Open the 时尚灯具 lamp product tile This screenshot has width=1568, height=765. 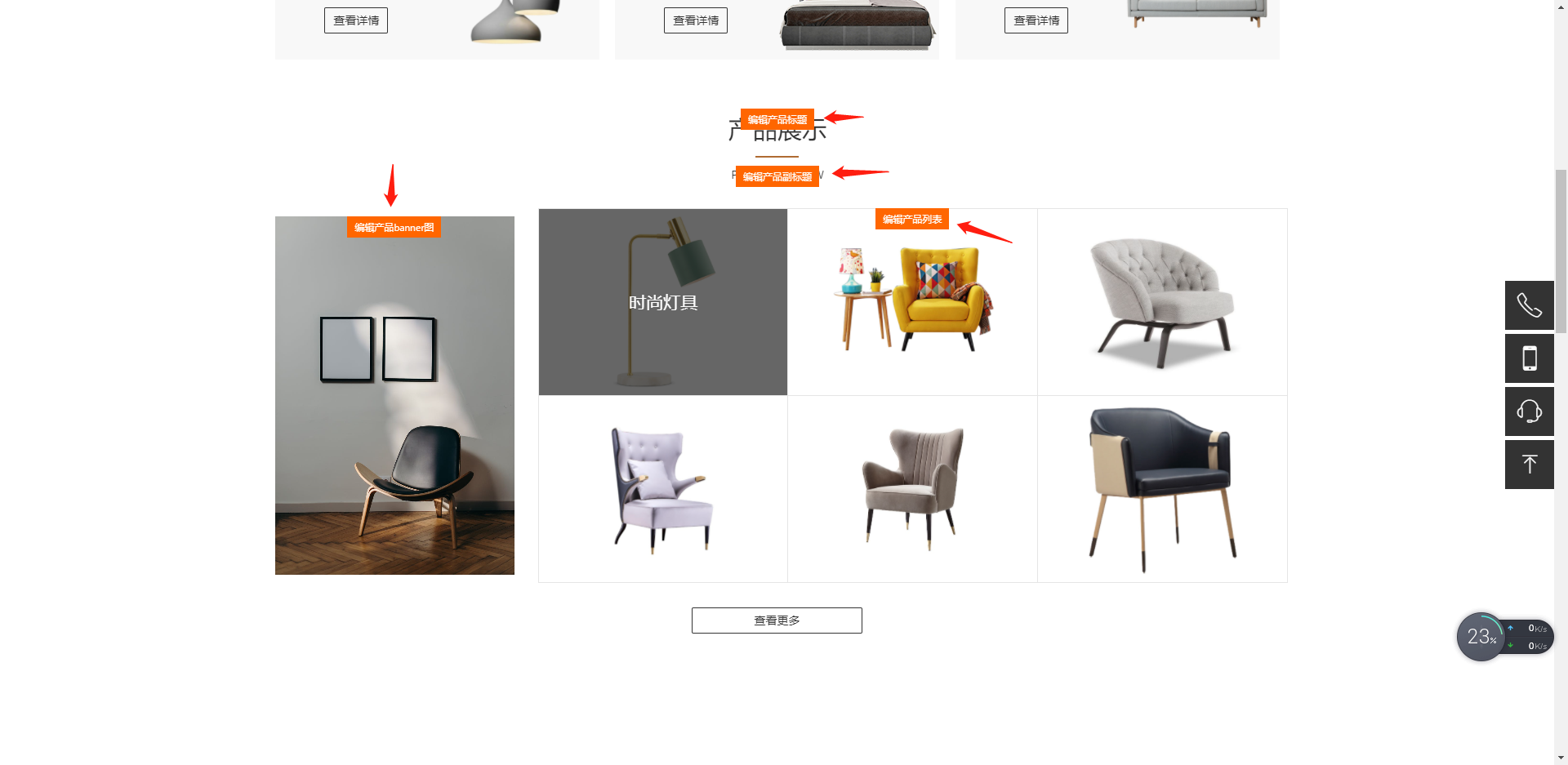(663, 302)
